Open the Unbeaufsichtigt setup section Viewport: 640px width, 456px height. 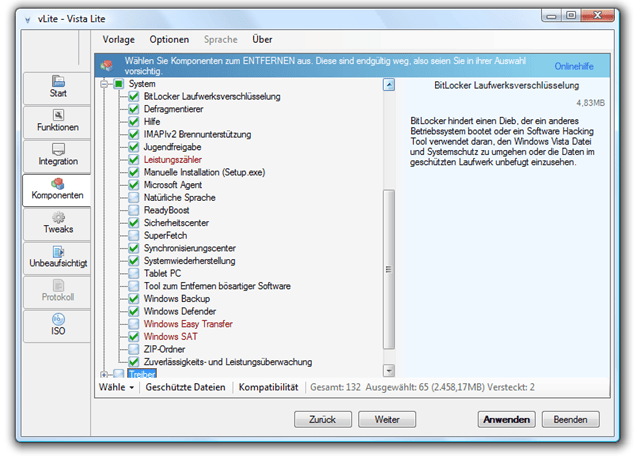pos(58,256)
